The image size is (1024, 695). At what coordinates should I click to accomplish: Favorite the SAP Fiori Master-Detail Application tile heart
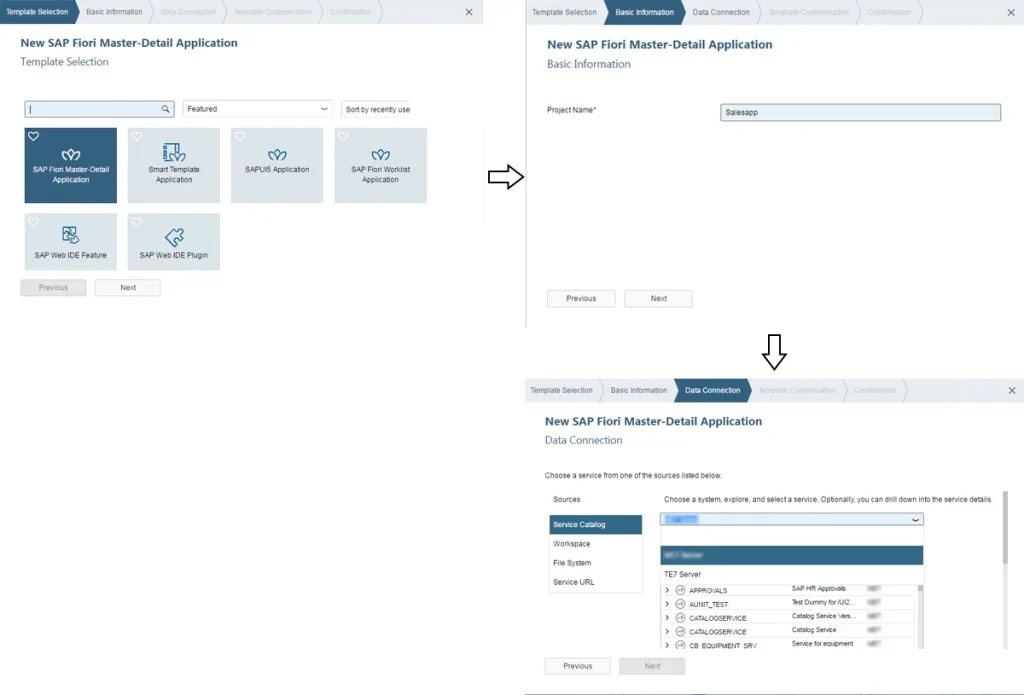(33, 137)
